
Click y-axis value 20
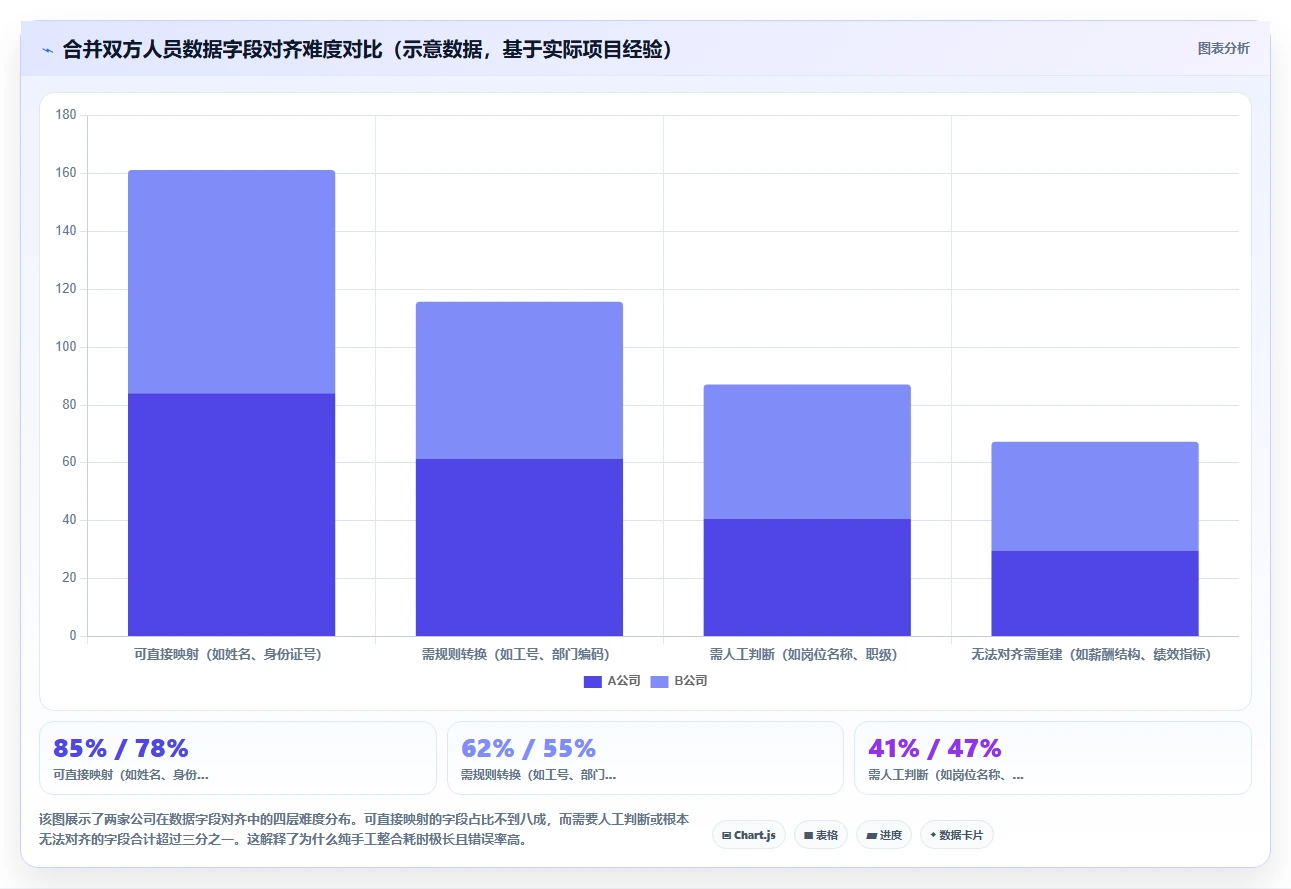(x=69, y=578)
